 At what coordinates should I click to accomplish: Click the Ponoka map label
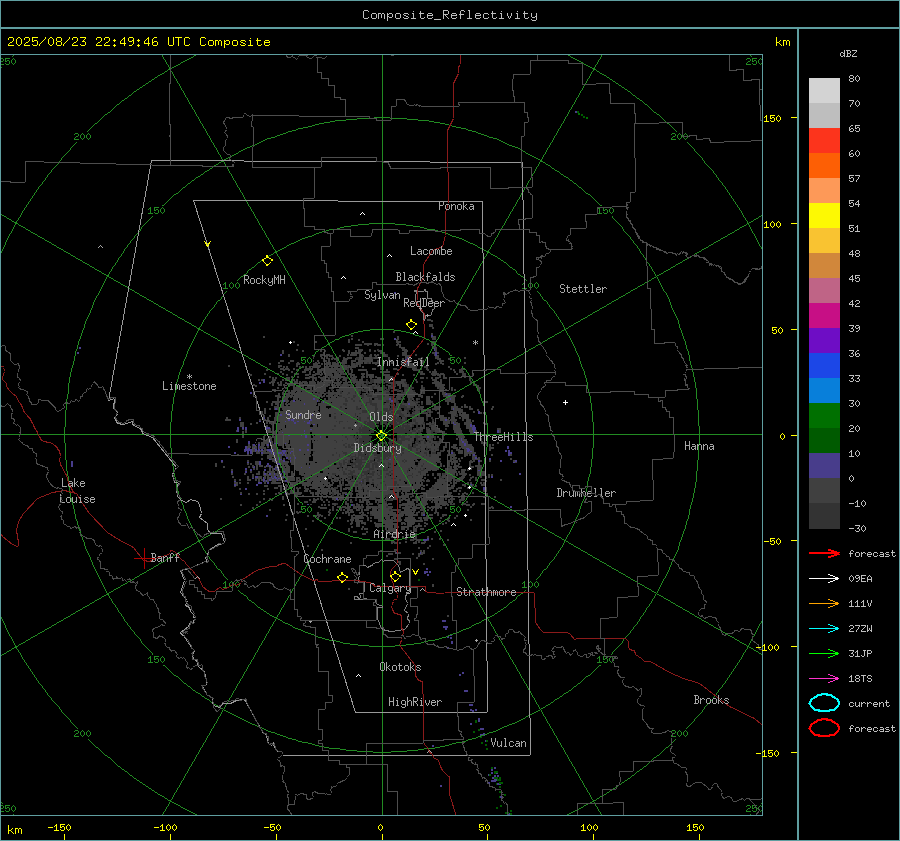pyautogui.click(x=456, y=206)
